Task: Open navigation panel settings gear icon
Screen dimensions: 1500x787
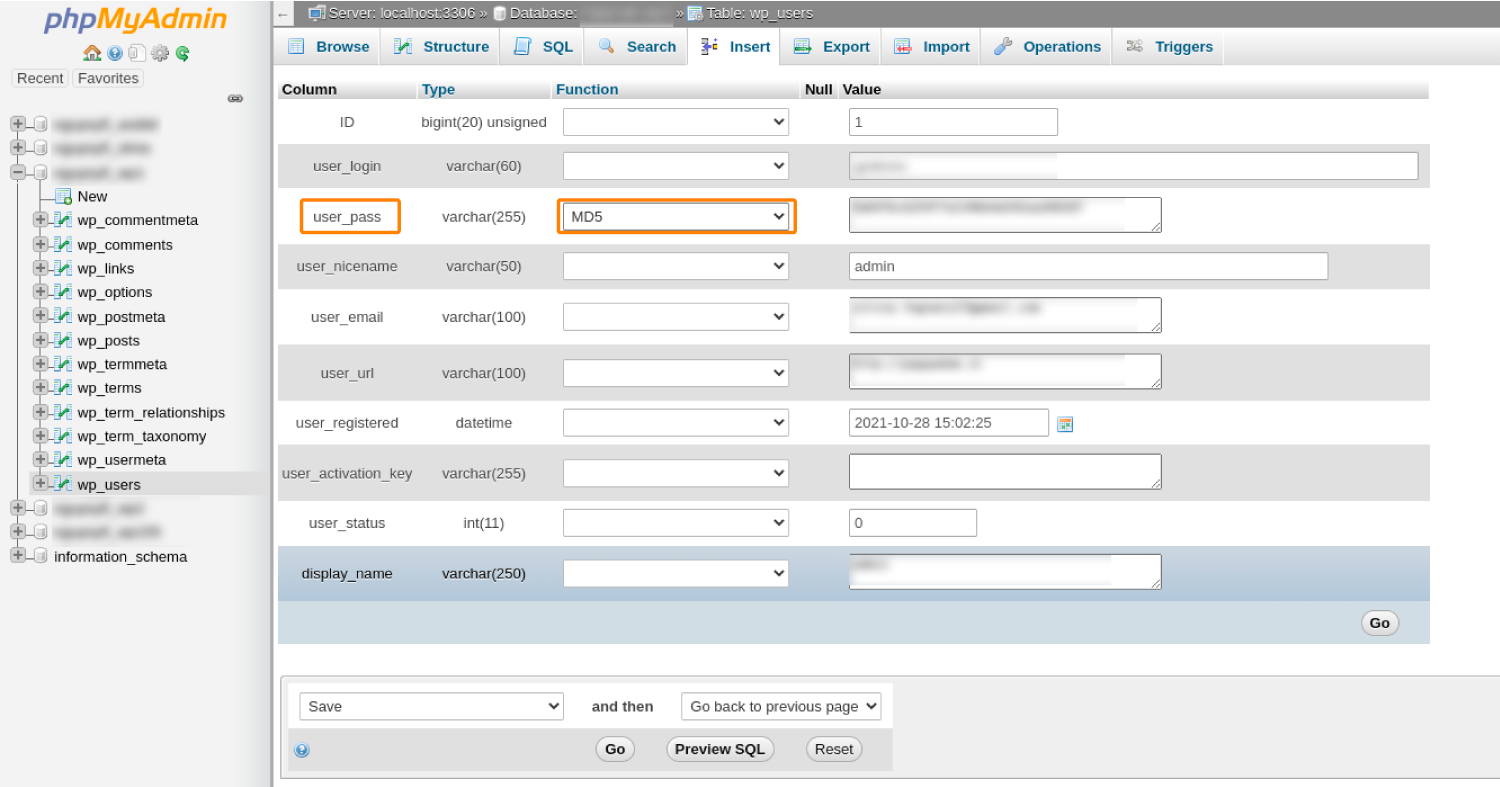Action: point(160,53)
